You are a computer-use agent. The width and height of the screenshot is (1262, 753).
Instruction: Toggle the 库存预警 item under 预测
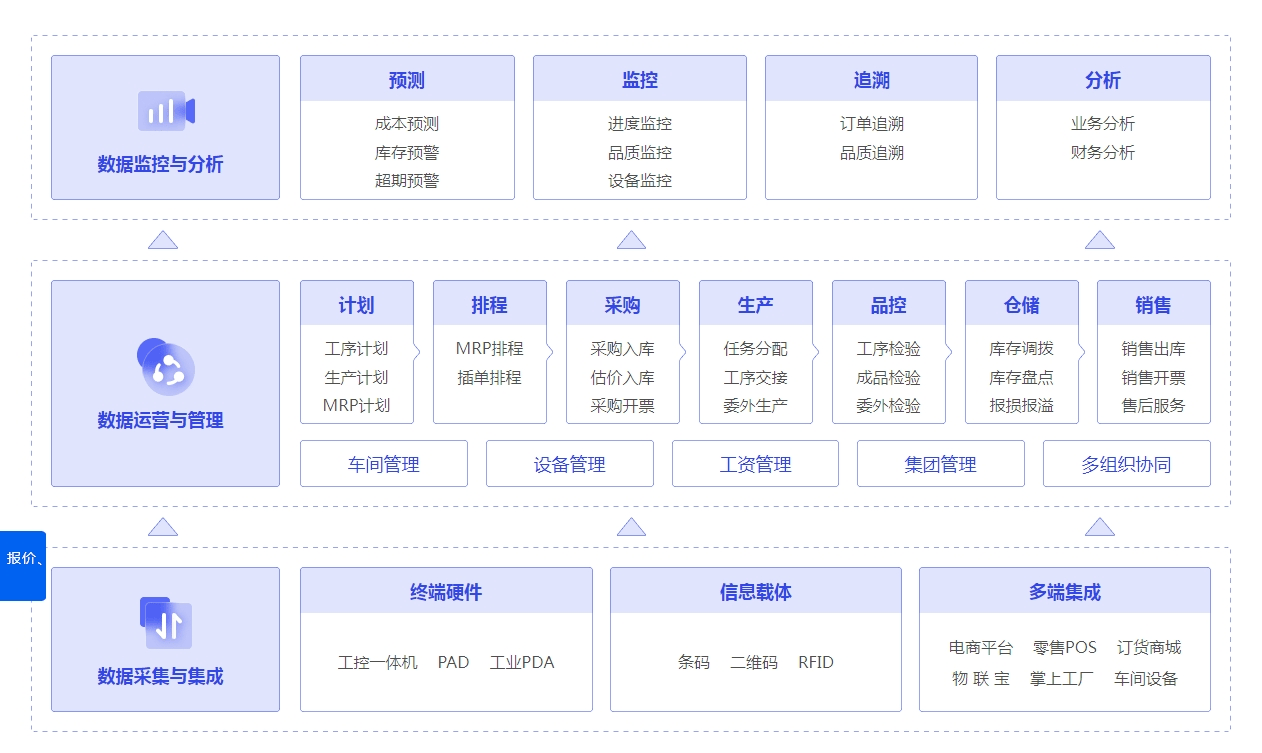407,152
